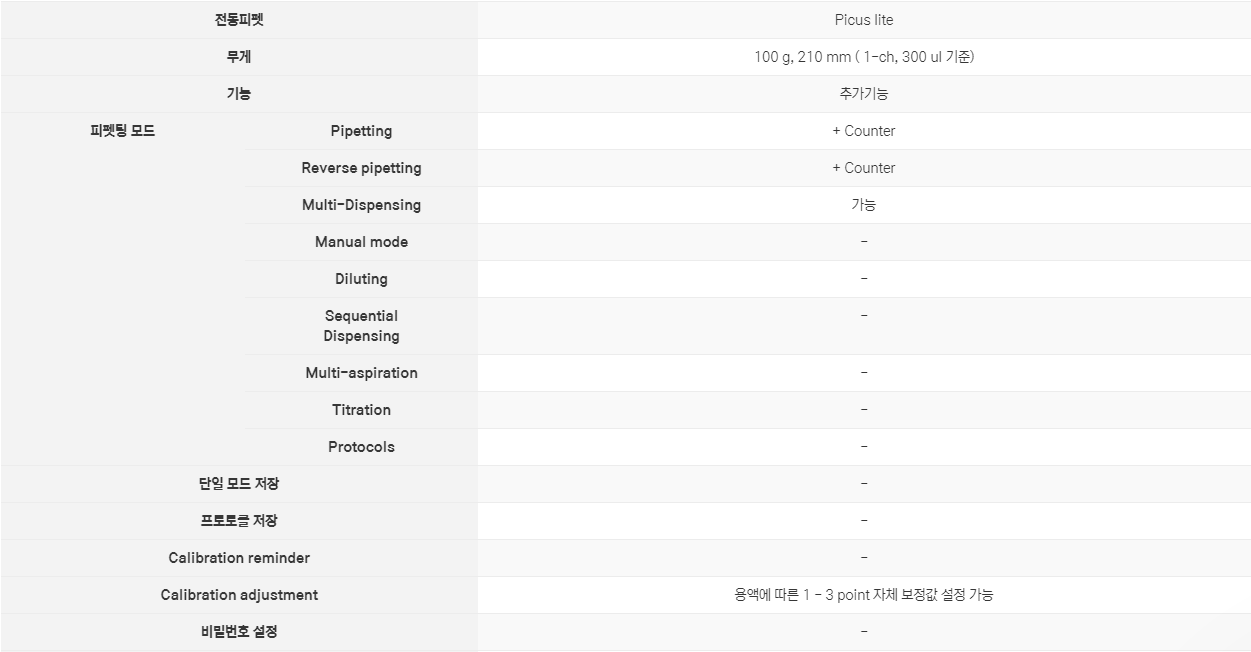1251x652 pixels.
Task: Select the Diluting row label
Action: click(x=361, y=279)
